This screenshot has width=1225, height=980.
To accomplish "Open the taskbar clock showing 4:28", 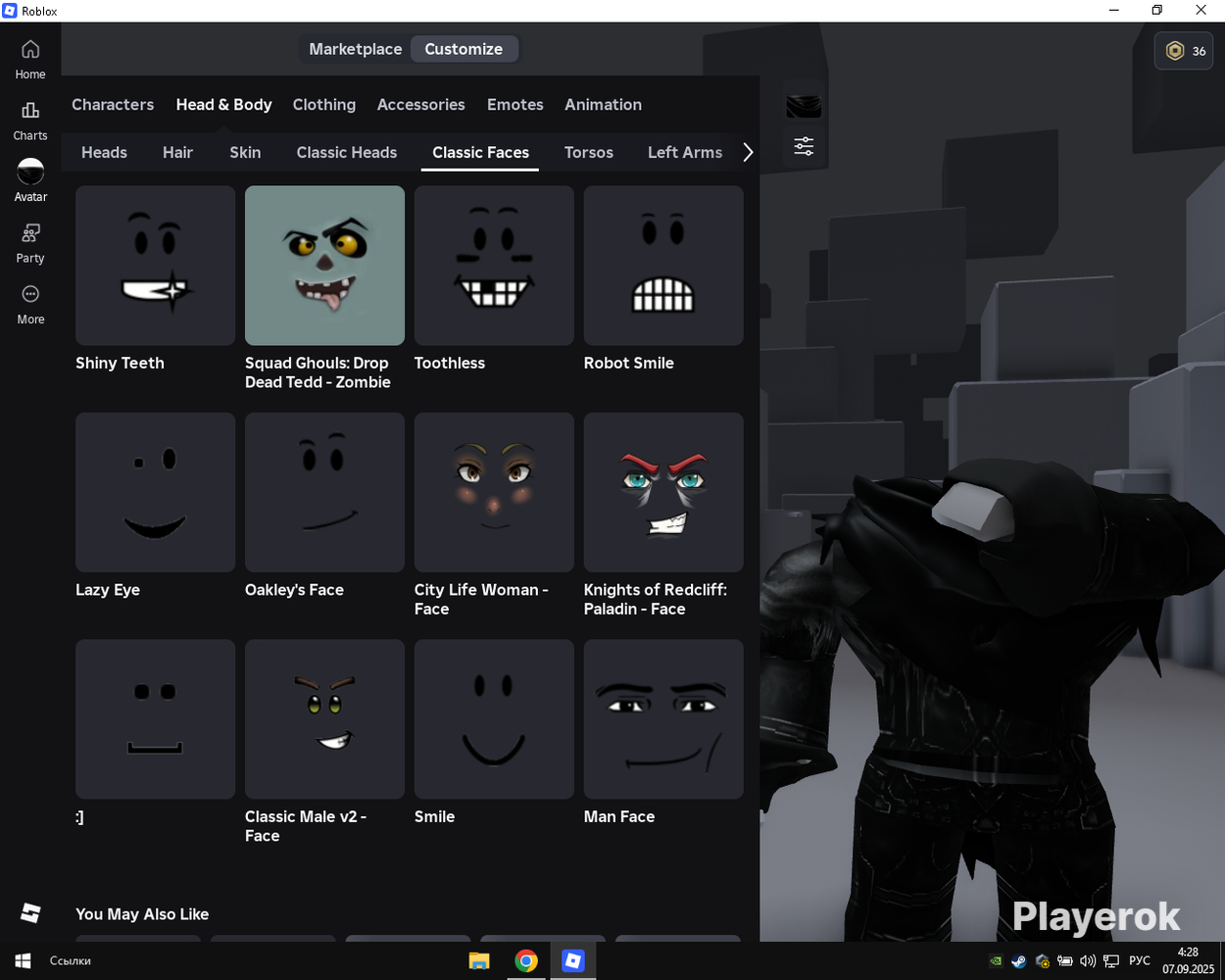I will click(1188, 961).
